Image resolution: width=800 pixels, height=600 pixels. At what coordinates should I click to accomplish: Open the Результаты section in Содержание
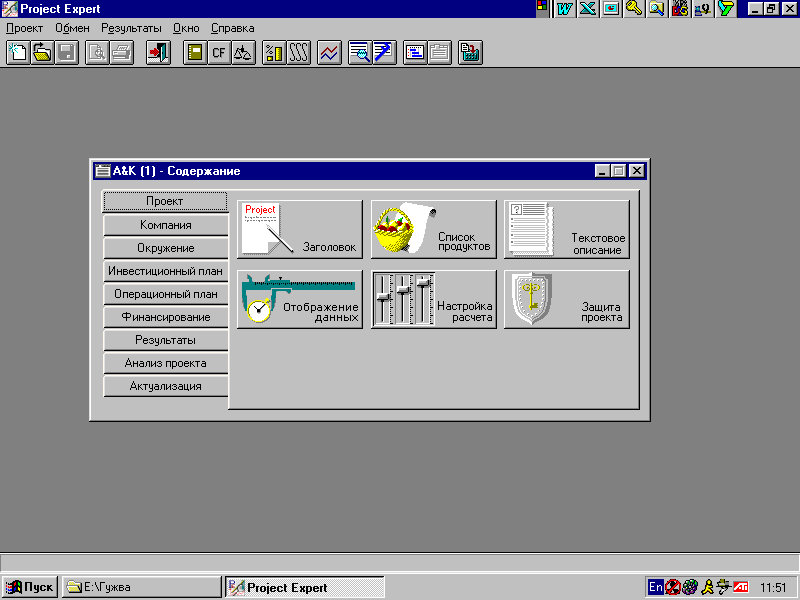coord(165,340)
